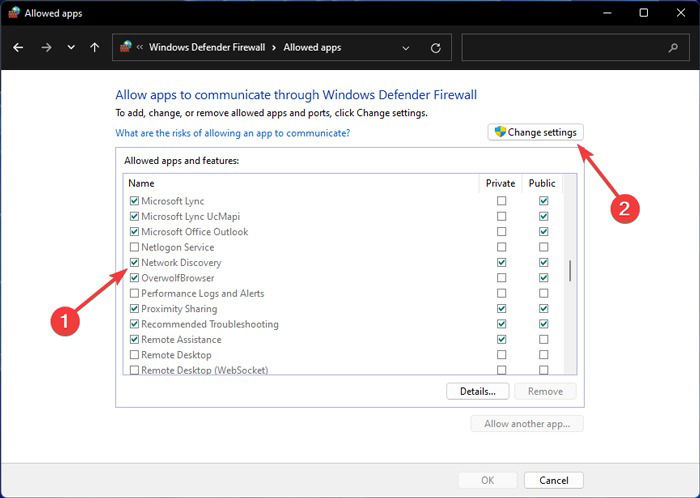Click the OK button
Screen dimensions: 700x498
point(488,480)
